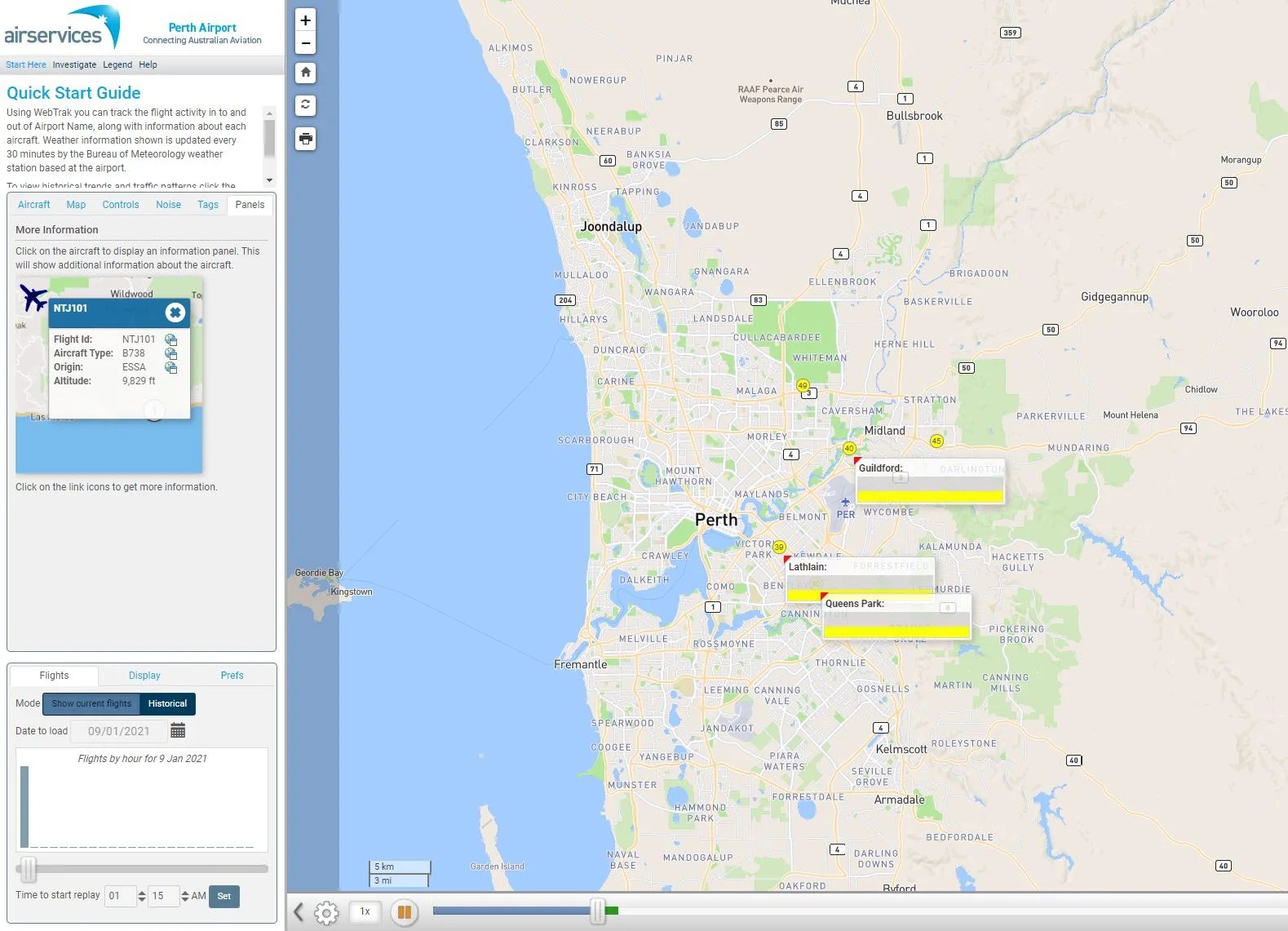Click the first bar in hourly flights chart

24,806
